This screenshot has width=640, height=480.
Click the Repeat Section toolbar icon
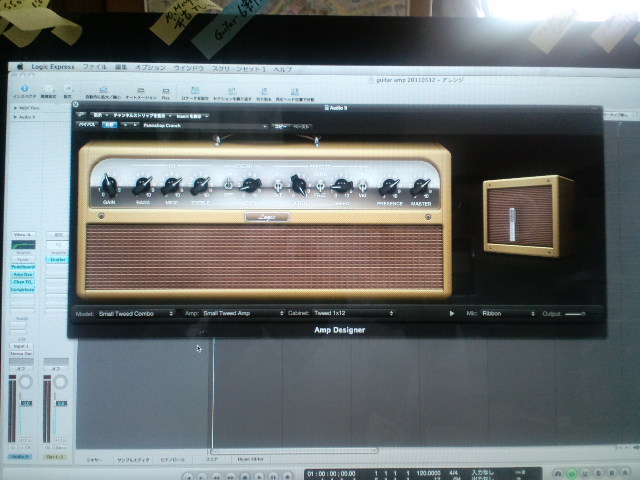[232, 94]
